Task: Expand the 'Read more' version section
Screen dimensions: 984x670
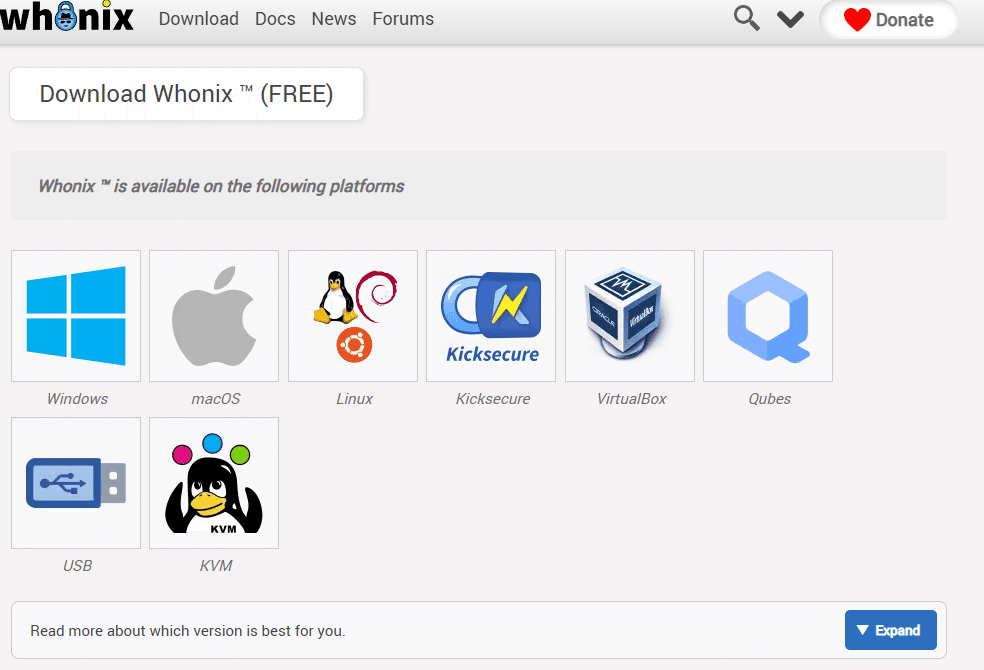Action: pos(890,630)
